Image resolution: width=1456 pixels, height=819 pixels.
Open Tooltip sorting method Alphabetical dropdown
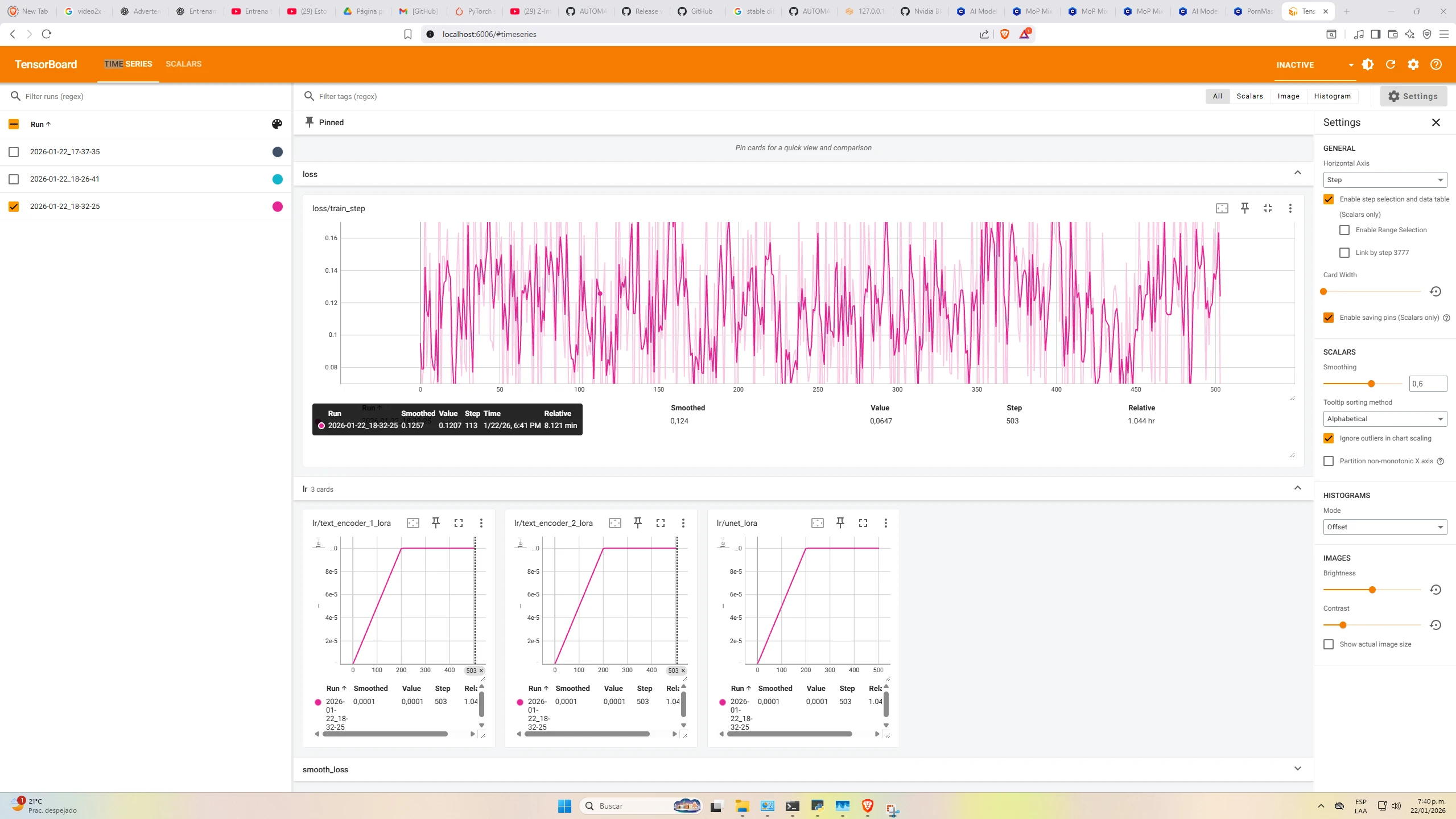[x=1384, y=419]
